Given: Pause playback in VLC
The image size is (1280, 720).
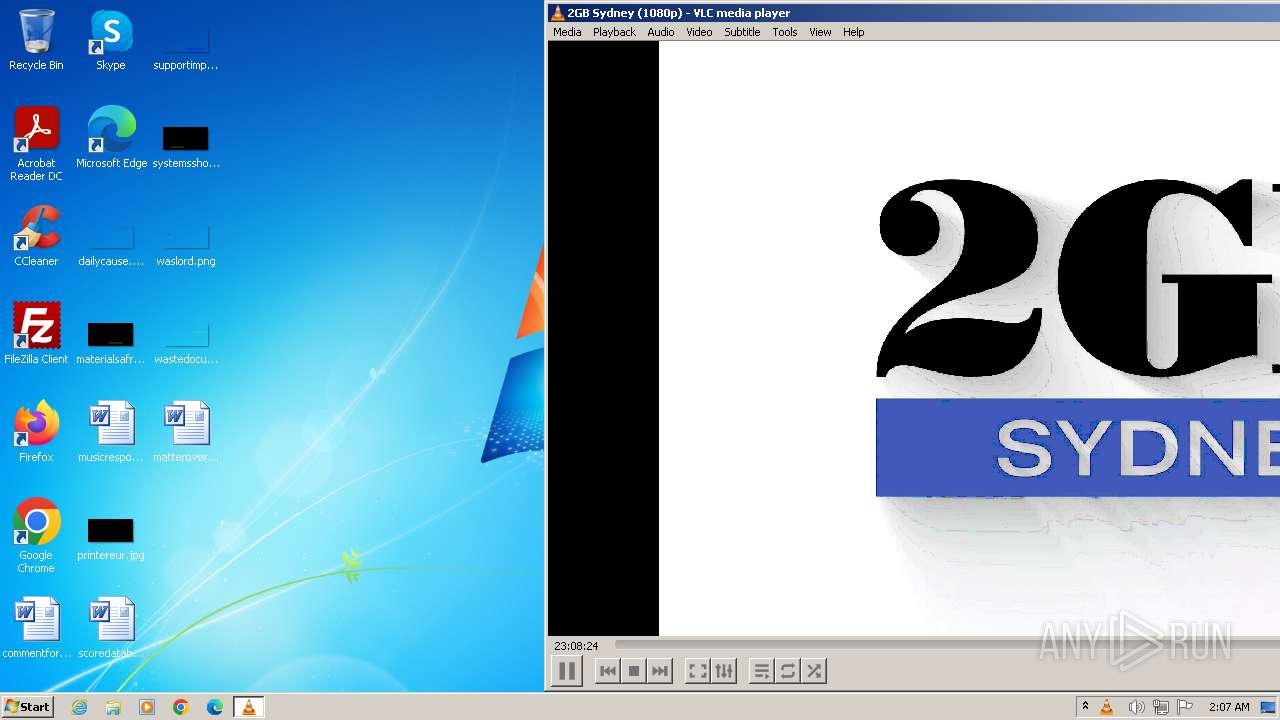Looking at the screenshot, I should tap(566, 671).
